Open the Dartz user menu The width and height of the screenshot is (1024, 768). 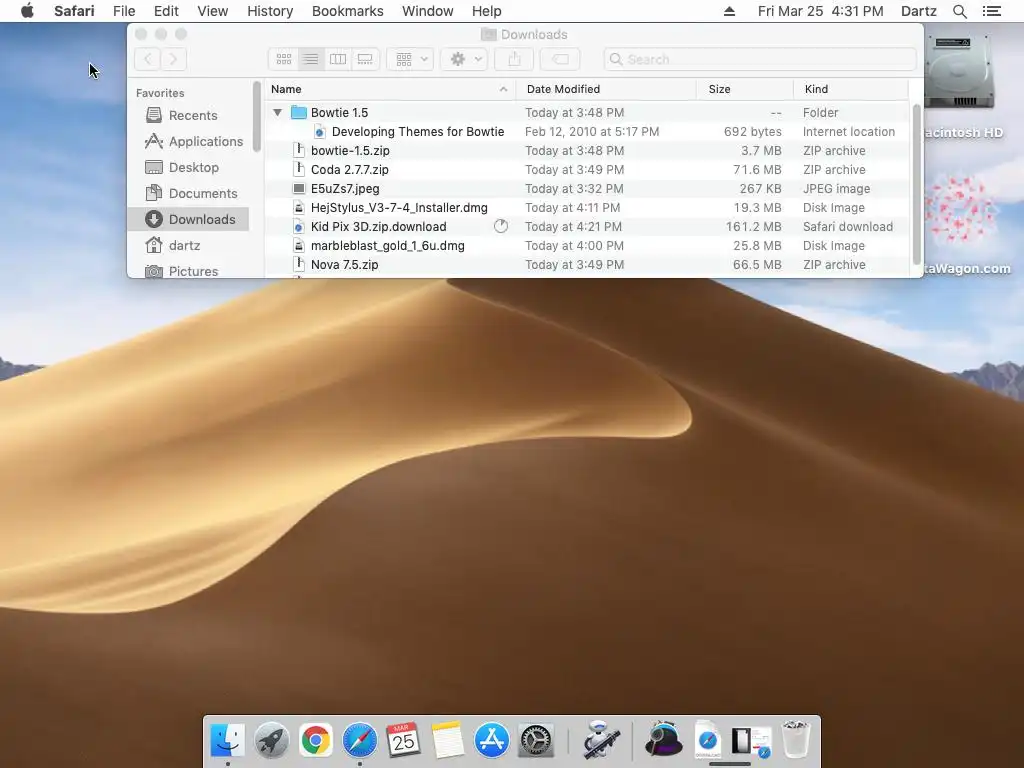point(918,11)
